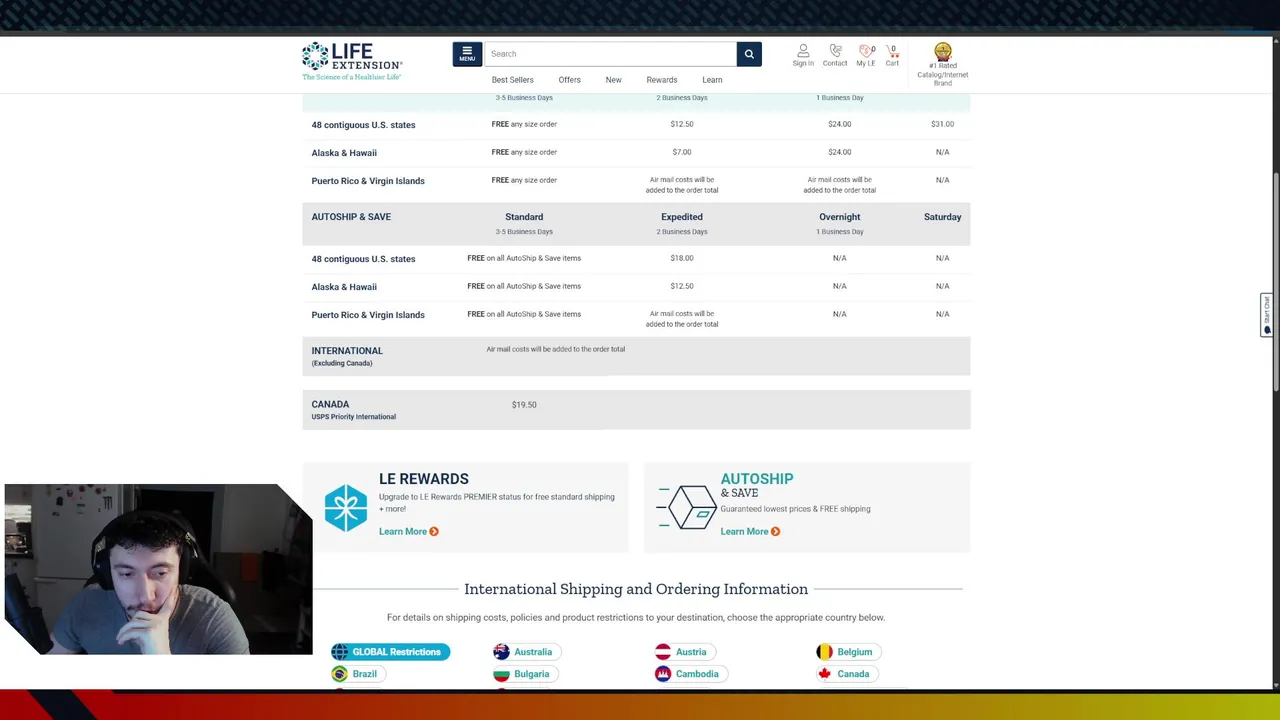Viewport: 1280px width, 720px height.
Task: Click LE Rewards Learn More link
Action: (408, 531)
